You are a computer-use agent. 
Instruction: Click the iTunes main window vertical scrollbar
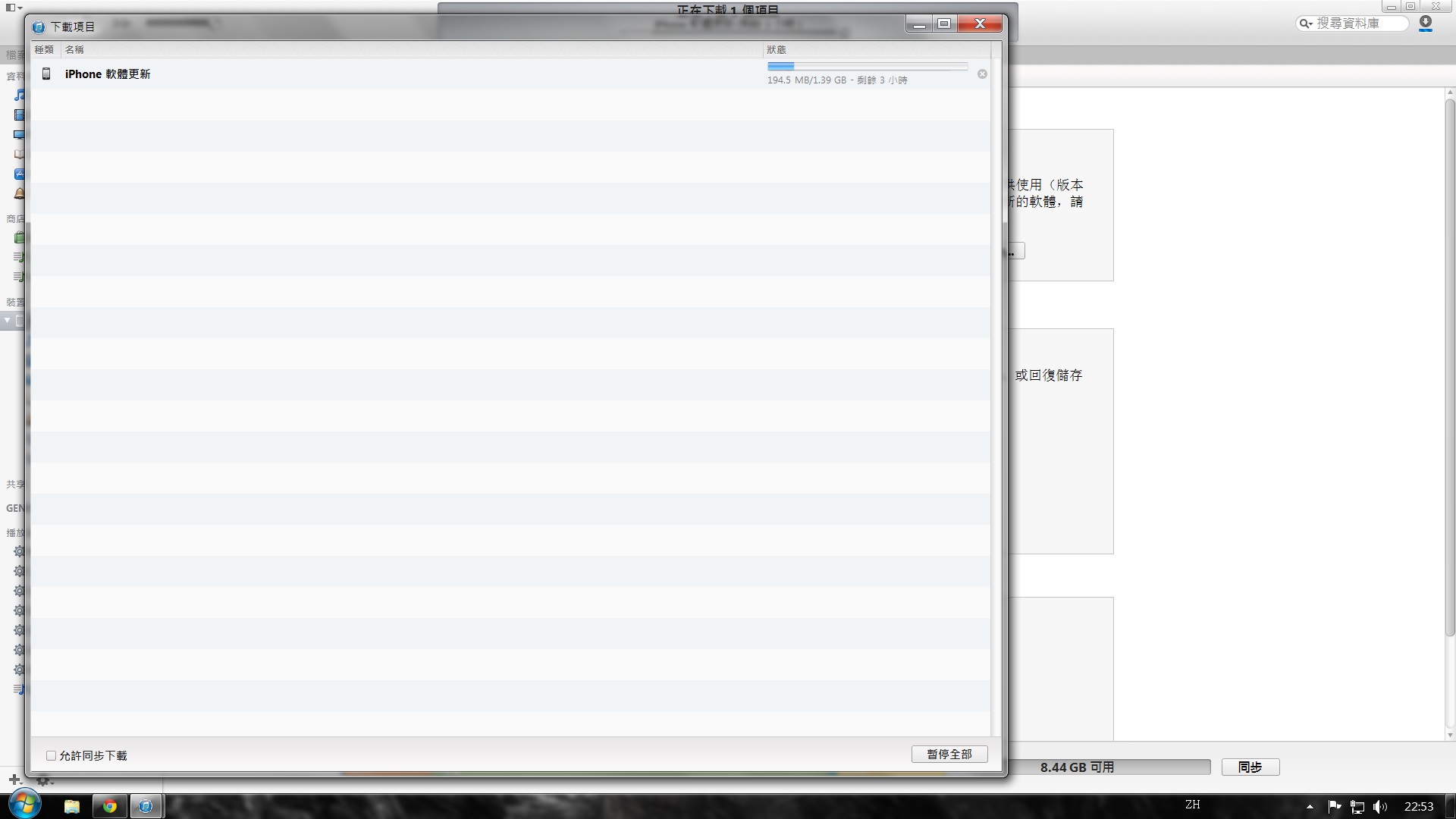[1450, 368]
